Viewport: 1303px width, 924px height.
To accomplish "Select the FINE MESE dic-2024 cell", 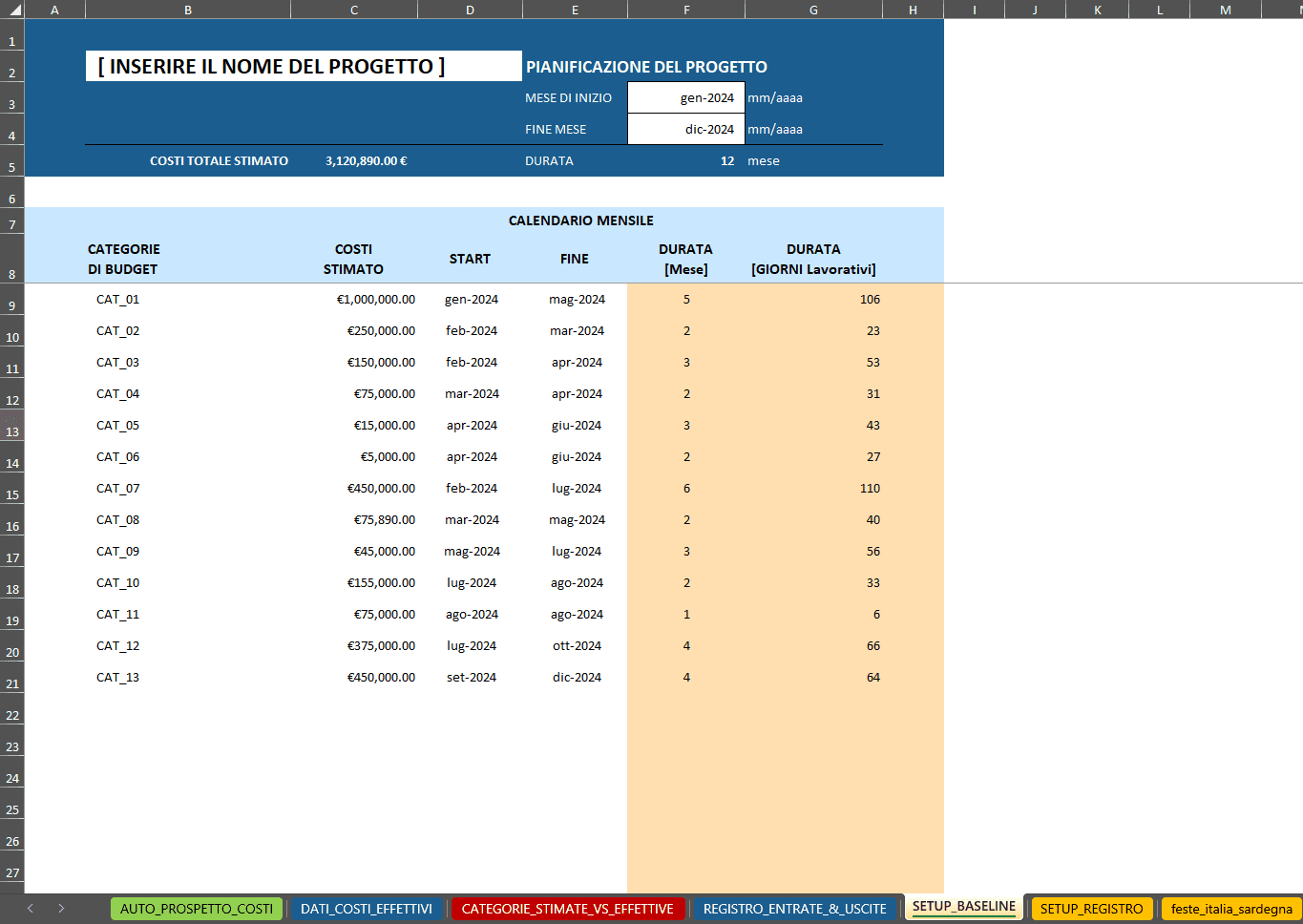I will pyautogui.click(x=686, y=128).
